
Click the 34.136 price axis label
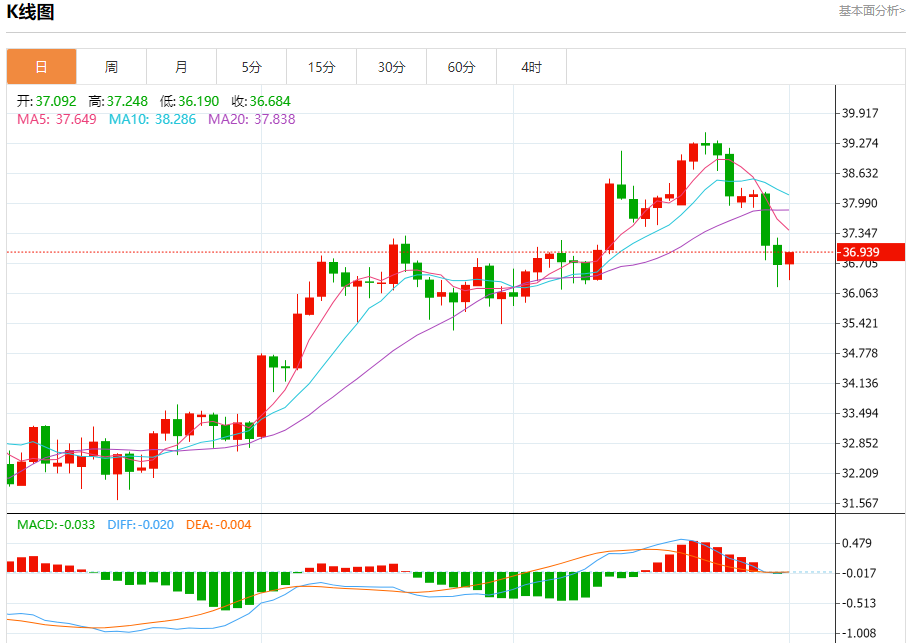pos(860,383)
